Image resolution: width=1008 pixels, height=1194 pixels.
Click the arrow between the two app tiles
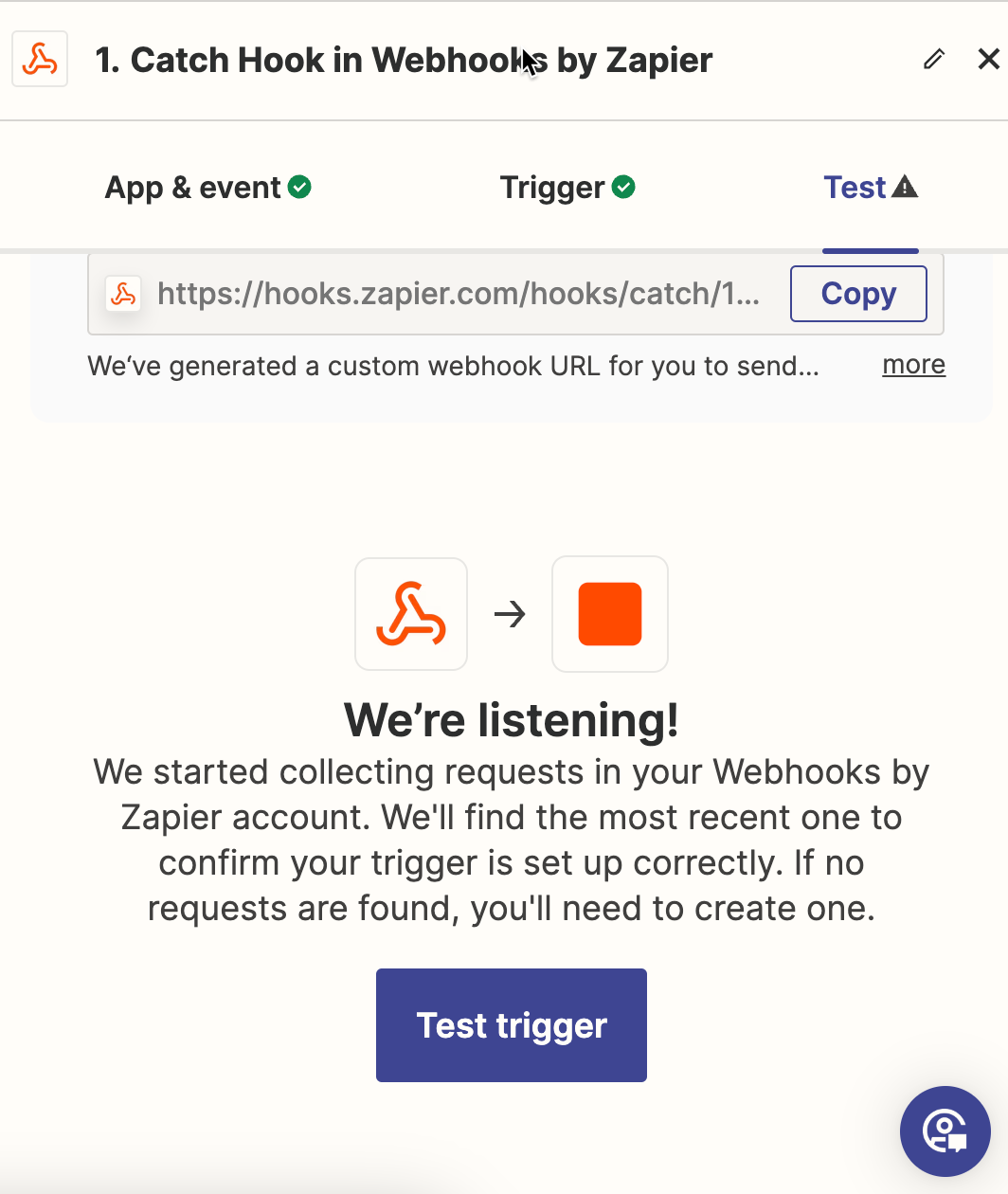(x=510, y=614)
